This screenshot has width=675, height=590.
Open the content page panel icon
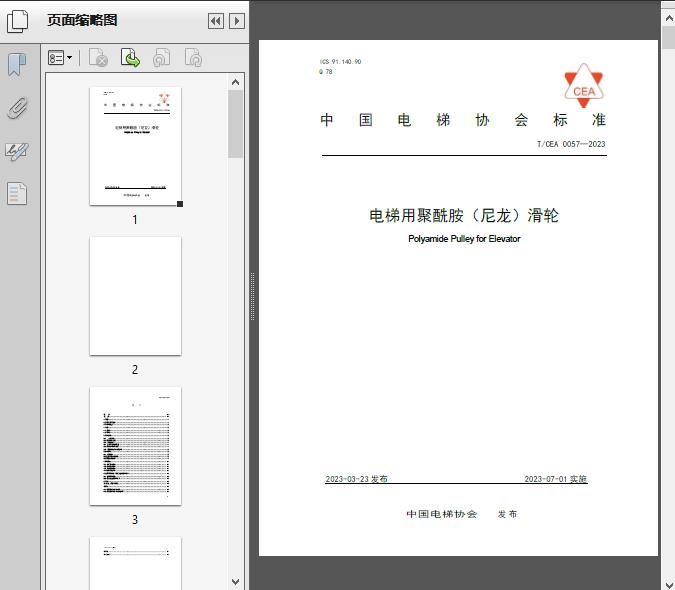click(17, 194)
